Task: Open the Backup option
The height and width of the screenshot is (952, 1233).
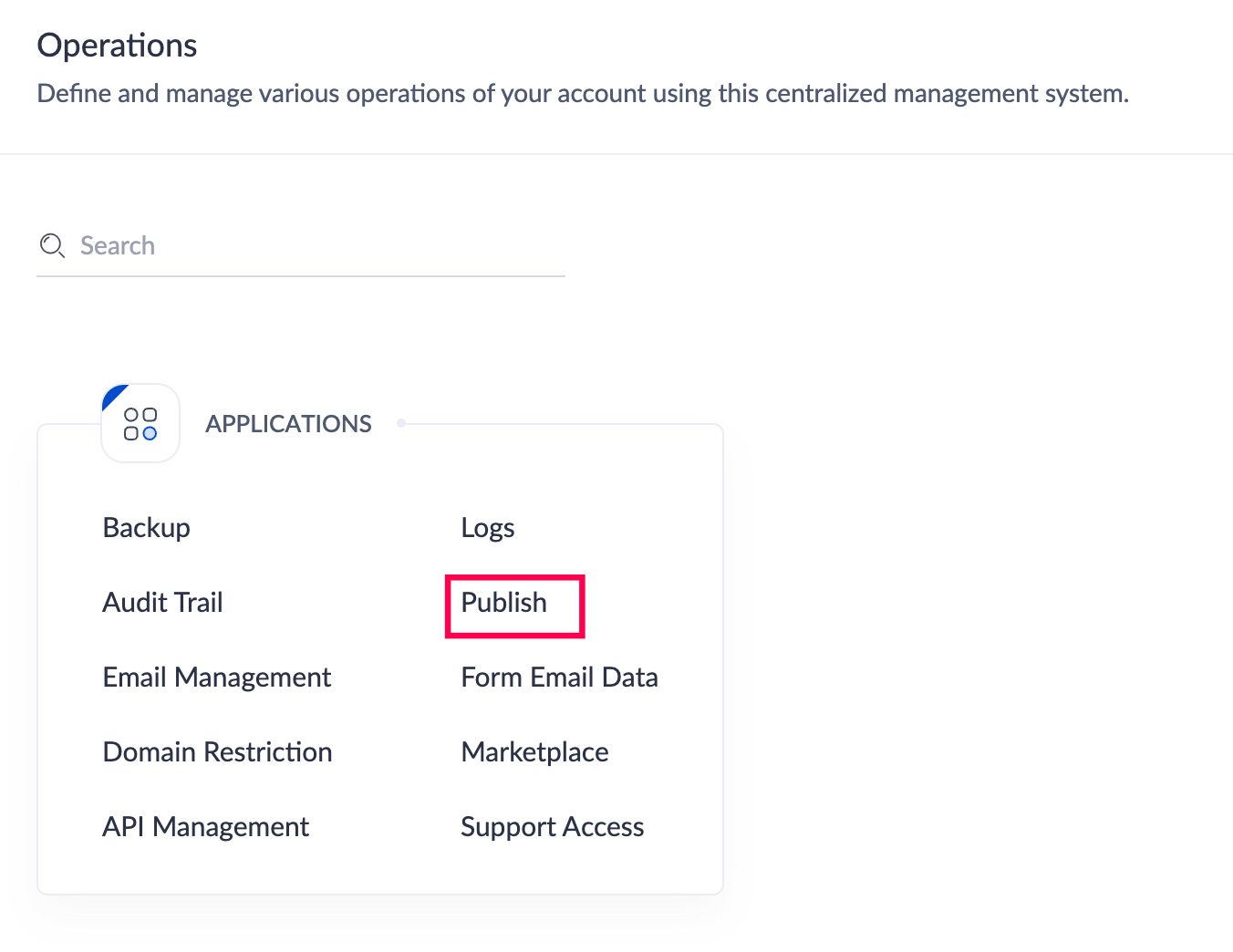Action: (x=147, y=528)
